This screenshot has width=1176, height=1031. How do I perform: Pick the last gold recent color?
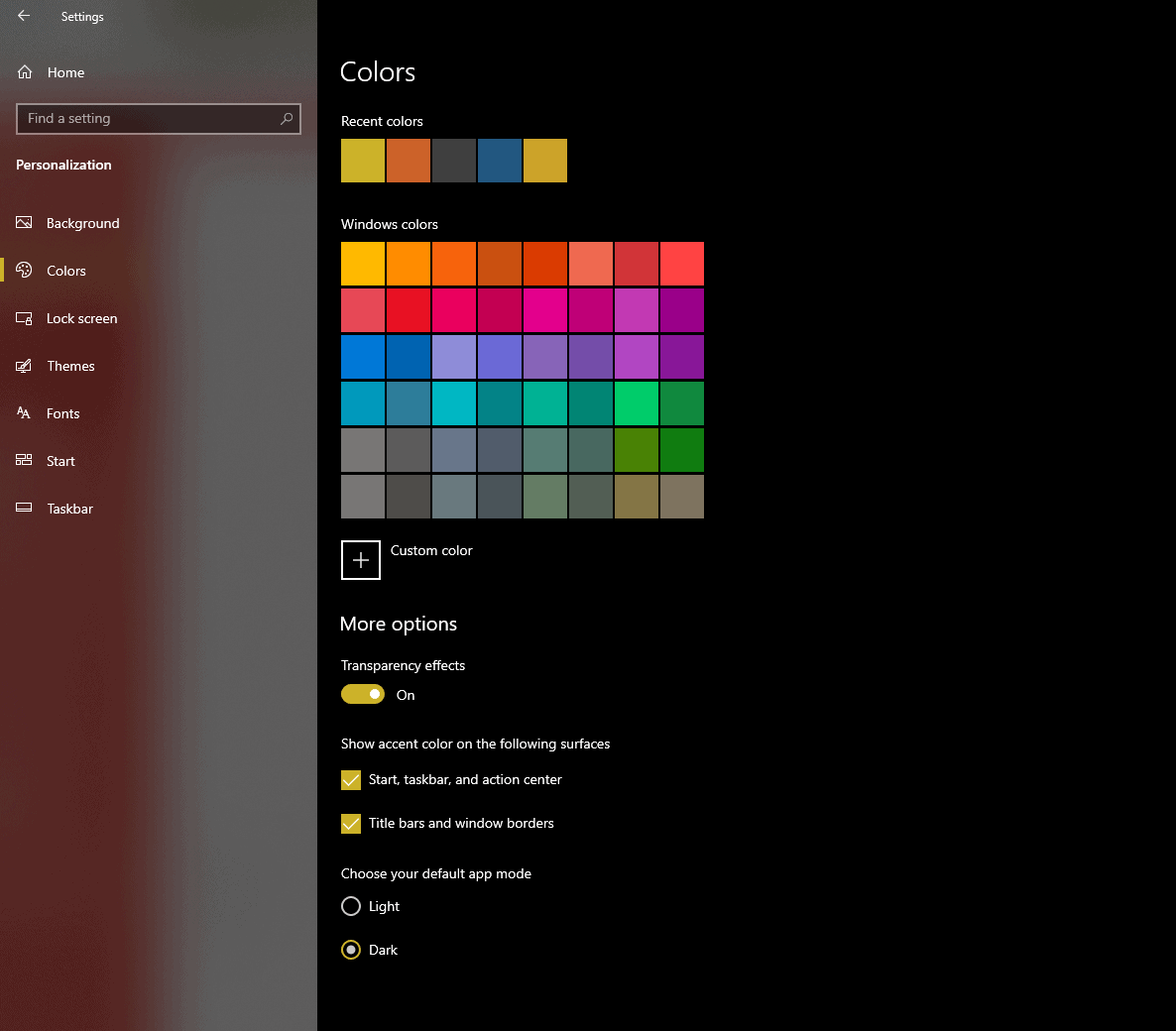coord(545,161)
